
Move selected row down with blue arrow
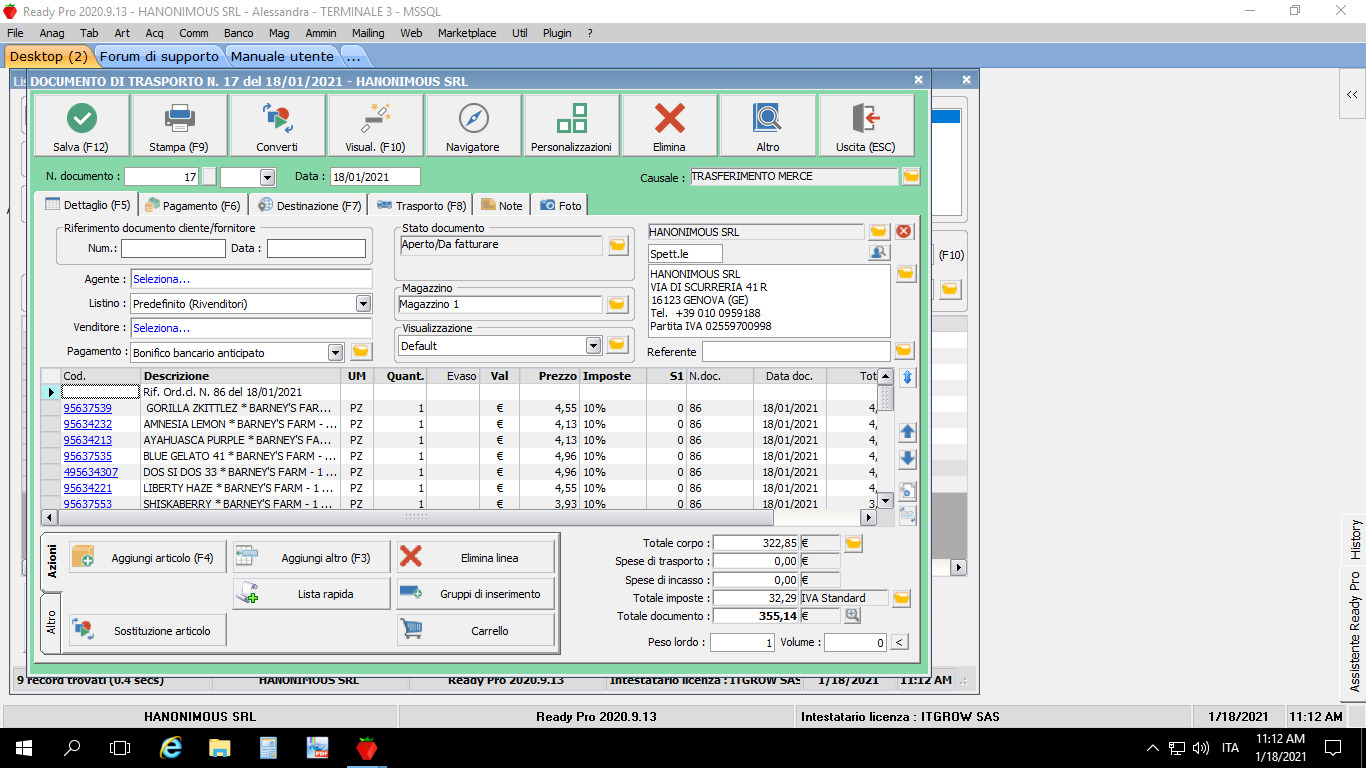tap(908, 459)
